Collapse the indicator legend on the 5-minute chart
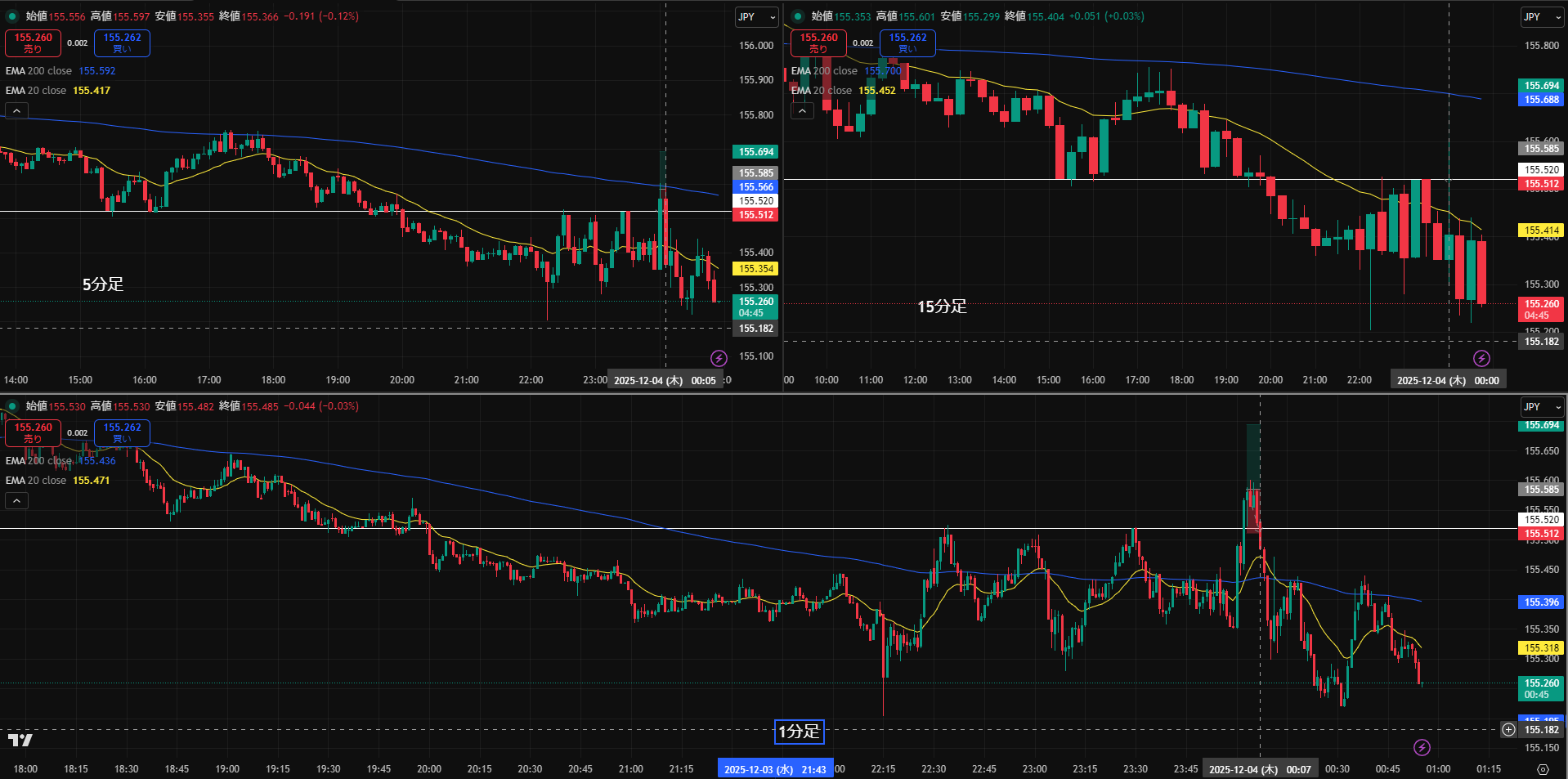The image size is (1568, 779). click(x=16, y=110)
